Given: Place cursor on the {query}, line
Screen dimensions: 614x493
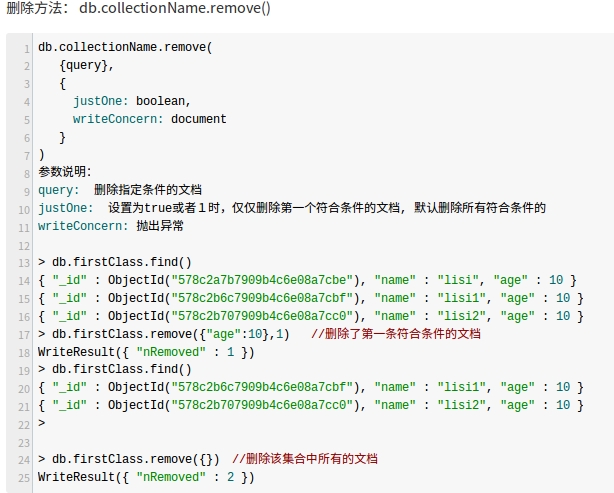Looking at the screenshot, I should click(86, 65).
